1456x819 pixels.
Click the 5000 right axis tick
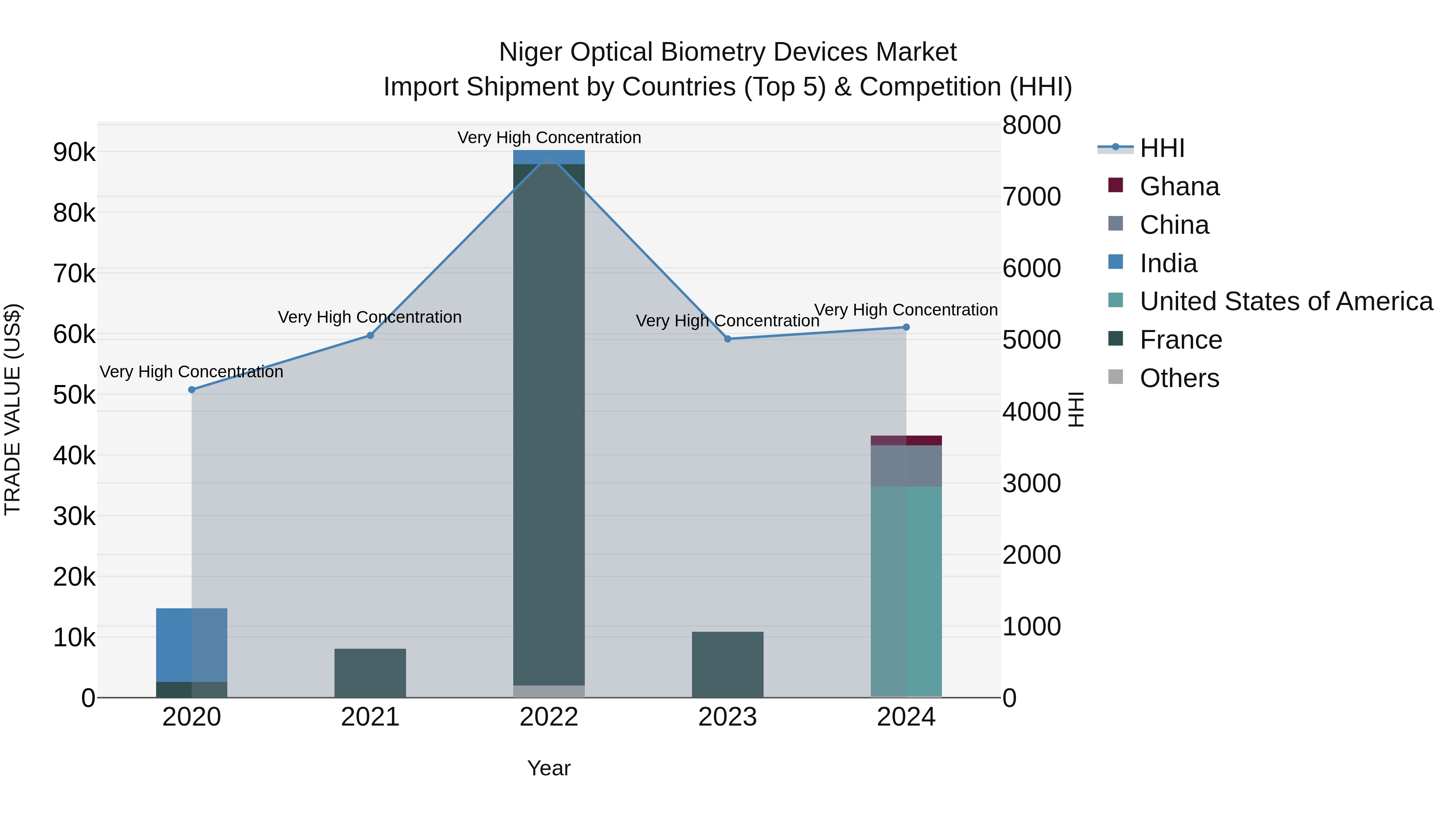[1032, 340]
